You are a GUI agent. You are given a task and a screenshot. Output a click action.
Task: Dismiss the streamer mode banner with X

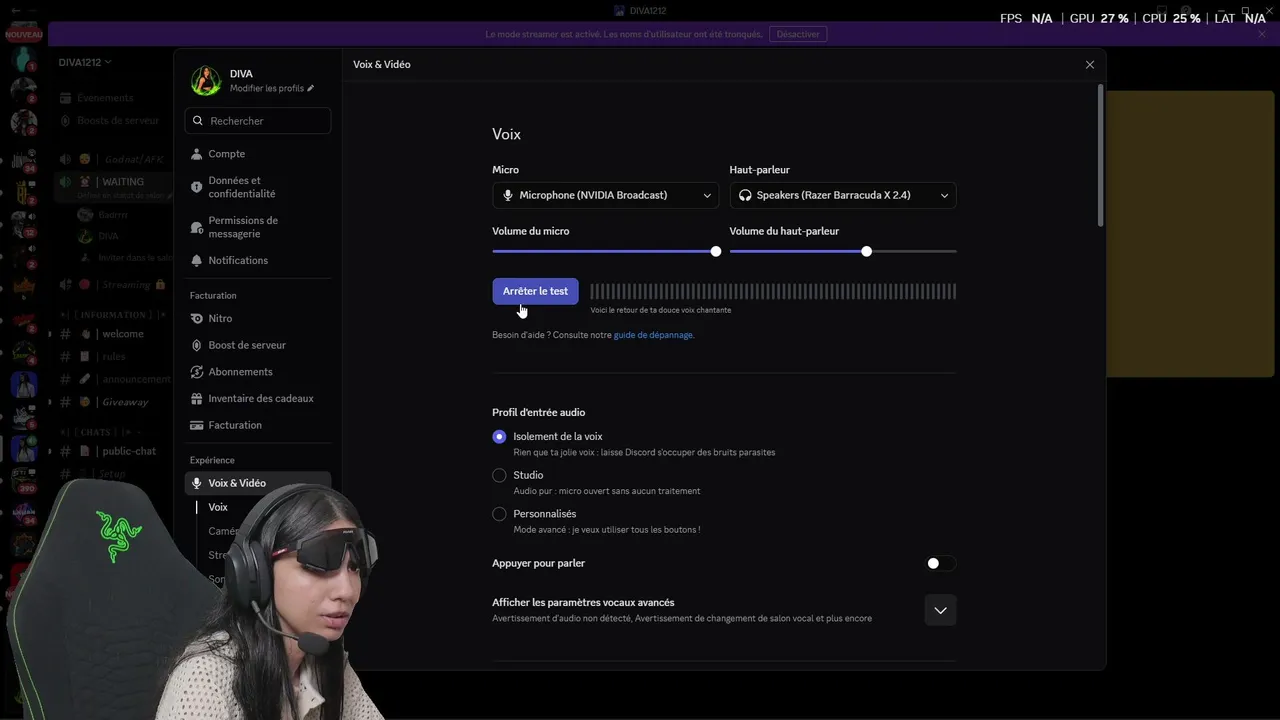1262,34
